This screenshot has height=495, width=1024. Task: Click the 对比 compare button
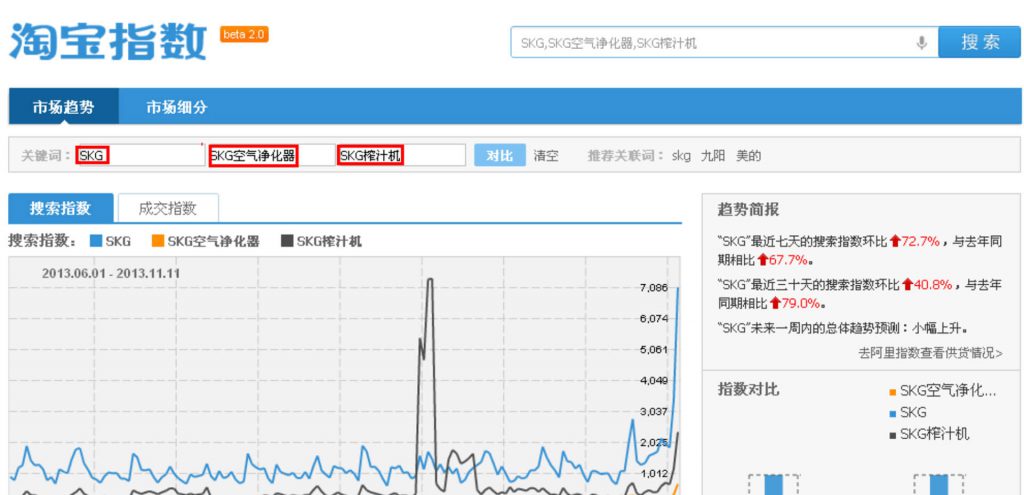pos(500,156)
